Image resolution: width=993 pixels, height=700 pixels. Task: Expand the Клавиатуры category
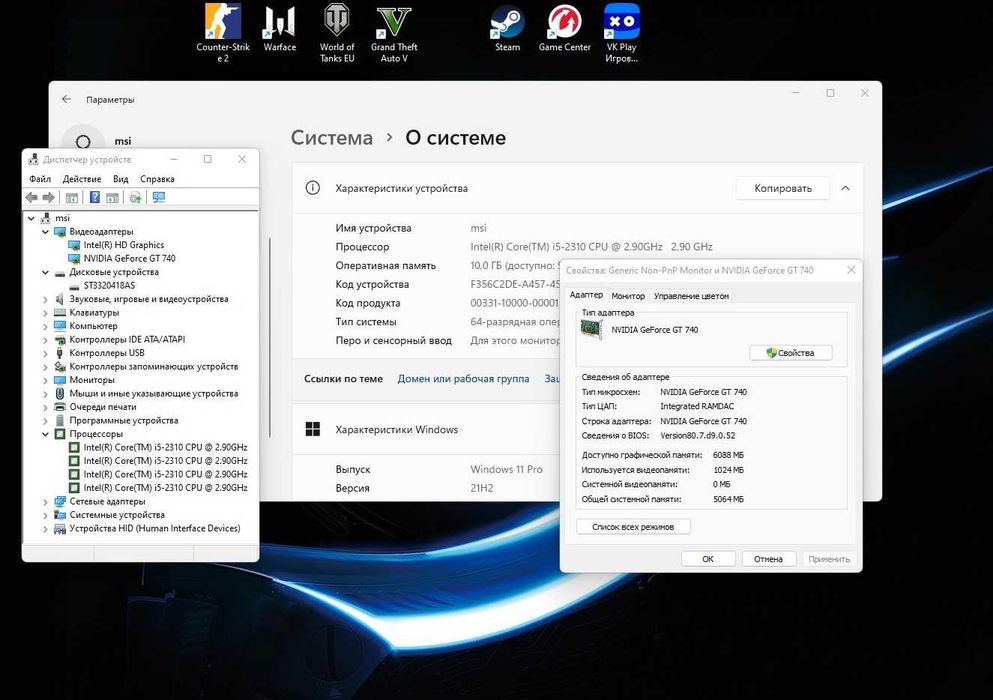46,312
